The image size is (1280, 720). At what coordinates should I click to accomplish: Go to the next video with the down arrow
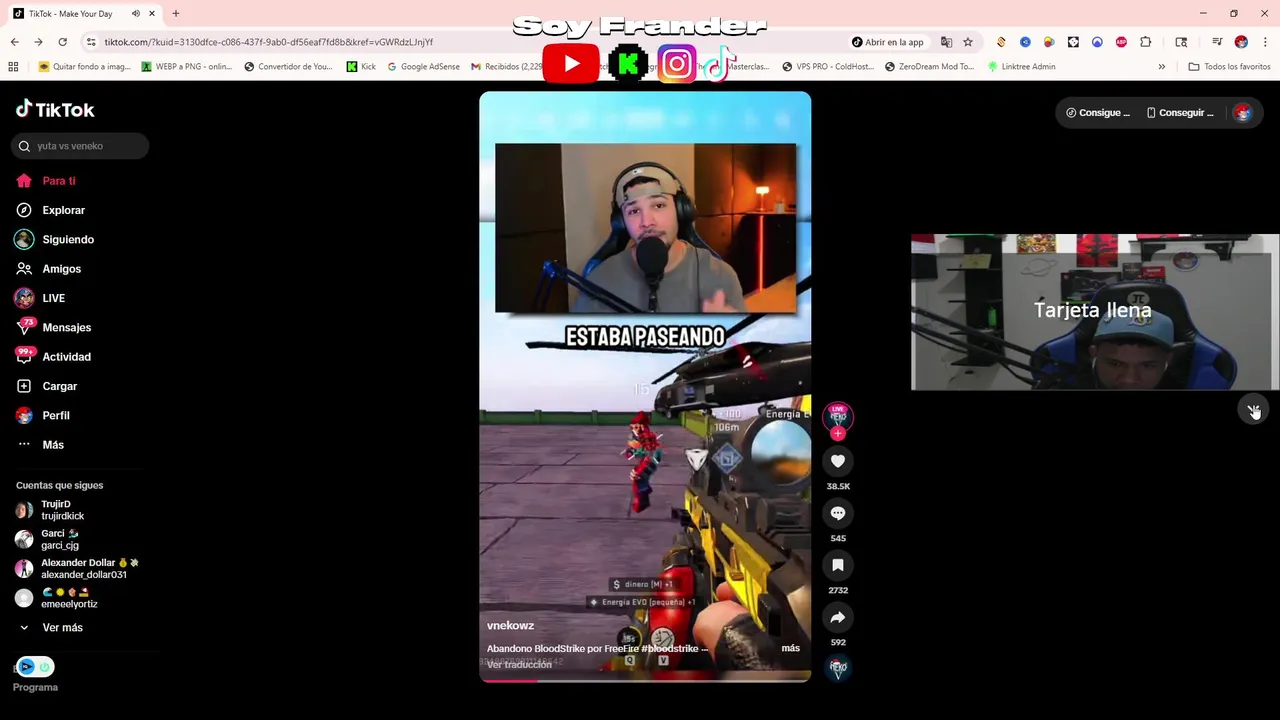(x=1254, y=410)
